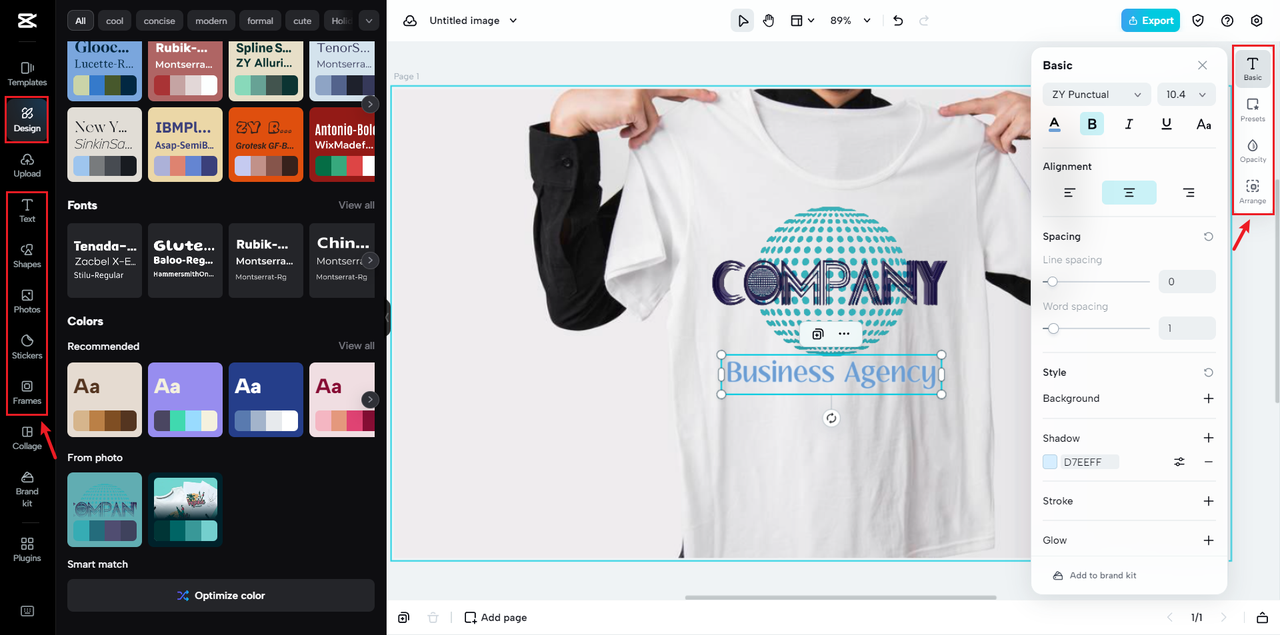Viewport: 1280px width, 635px height.
Task: Change the text letter case Aa
Action: pos(1204,124)
